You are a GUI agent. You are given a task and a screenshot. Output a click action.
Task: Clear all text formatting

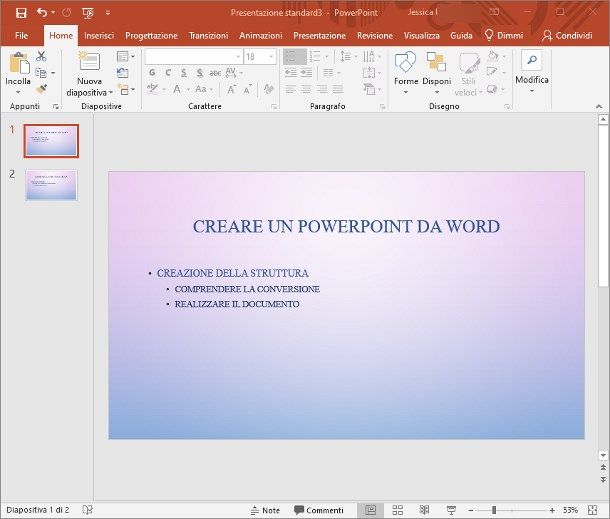coord(268,89)
